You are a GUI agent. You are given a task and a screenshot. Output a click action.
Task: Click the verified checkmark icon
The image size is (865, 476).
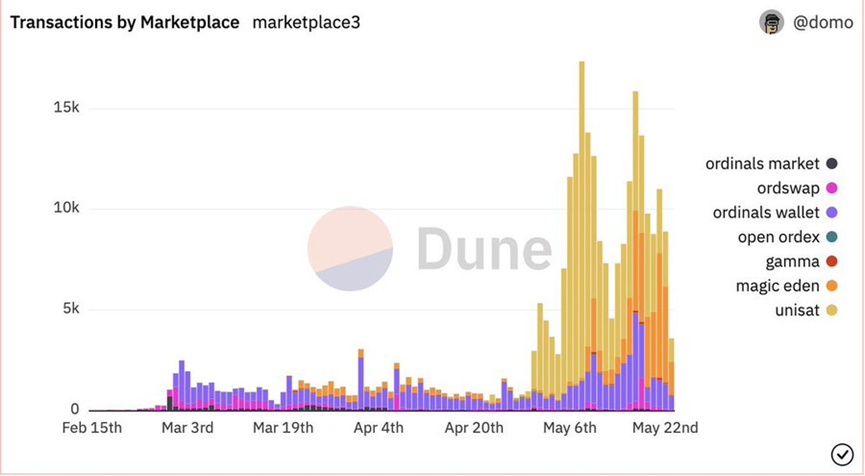(x=842, y=454)
